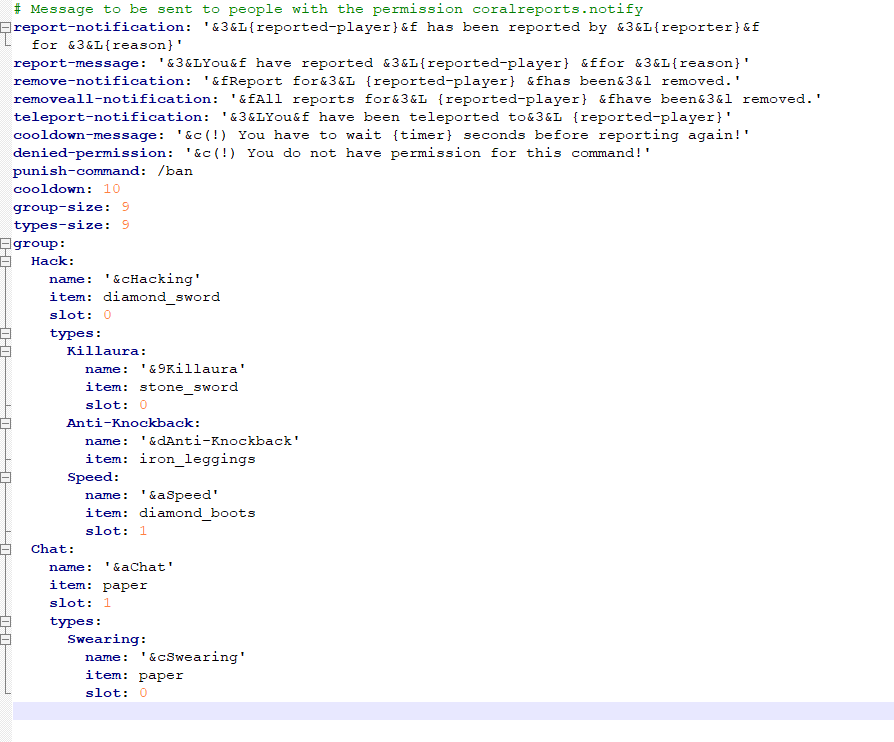
Task: Click the diamond_boots item value
Action: 197,513
